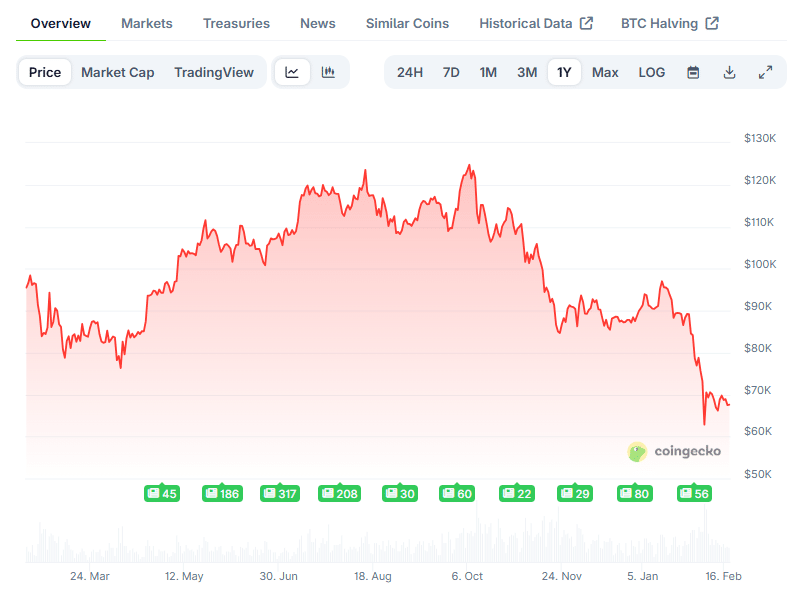View the Similar Coins tab
The image size is (804, 594).
click(407, 22)
